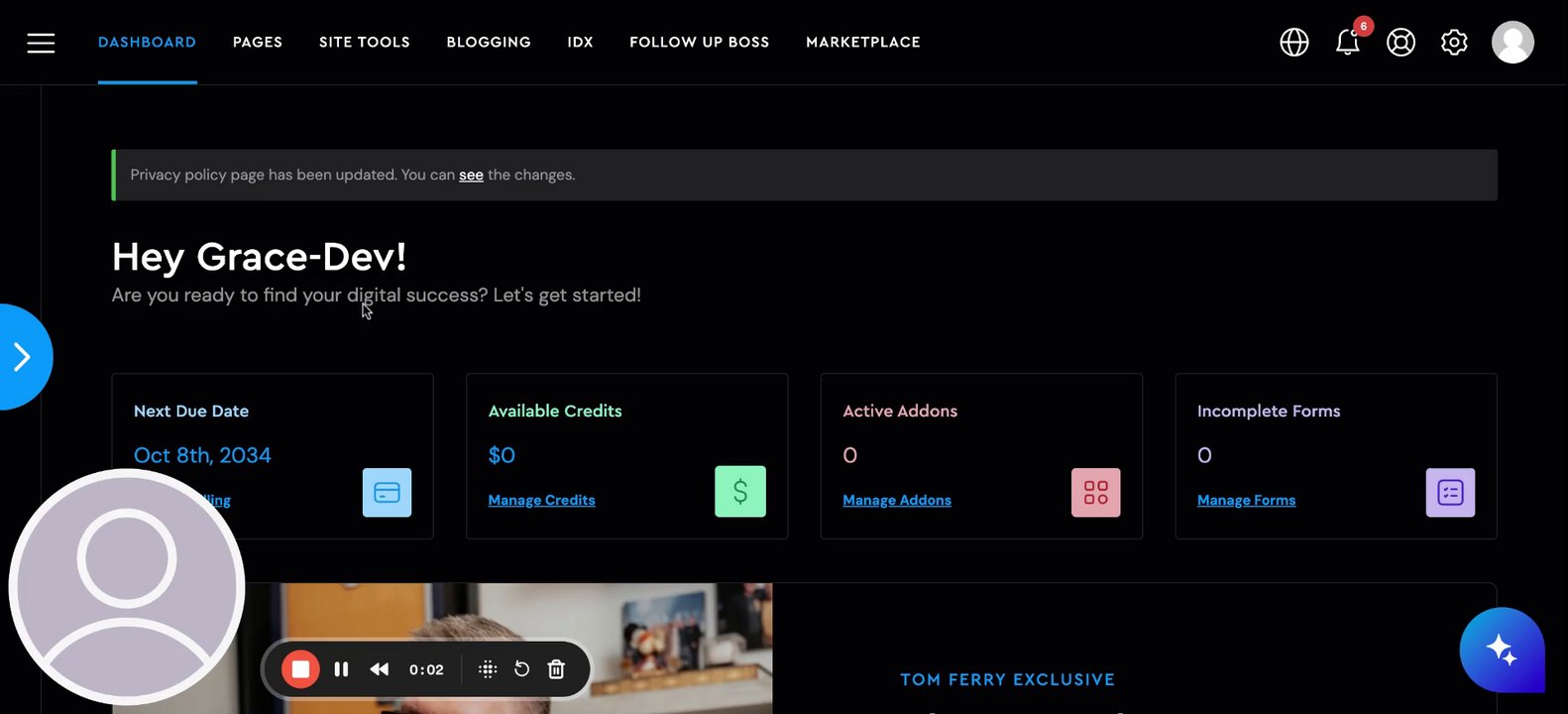Rewind the screen recording
The height and width of the screenshot is (714, 1568).
click(380, 669)
